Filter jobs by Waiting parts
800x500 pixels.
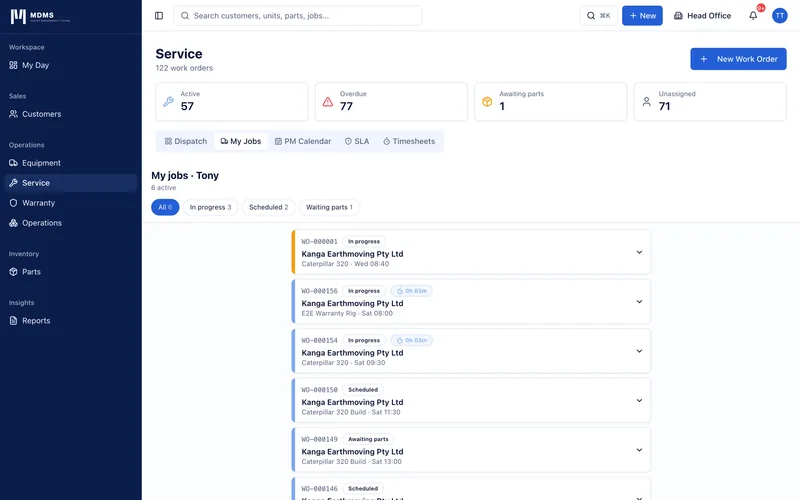[x=329, y=207]
